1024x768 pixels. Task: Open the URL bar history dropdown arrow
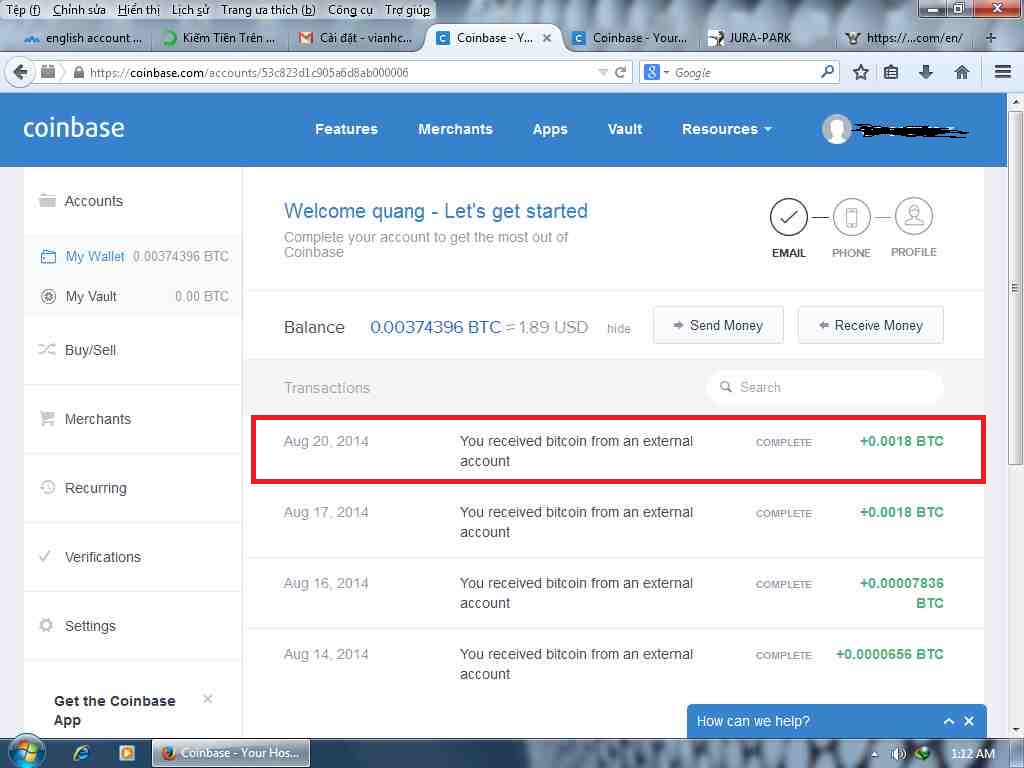603,72
